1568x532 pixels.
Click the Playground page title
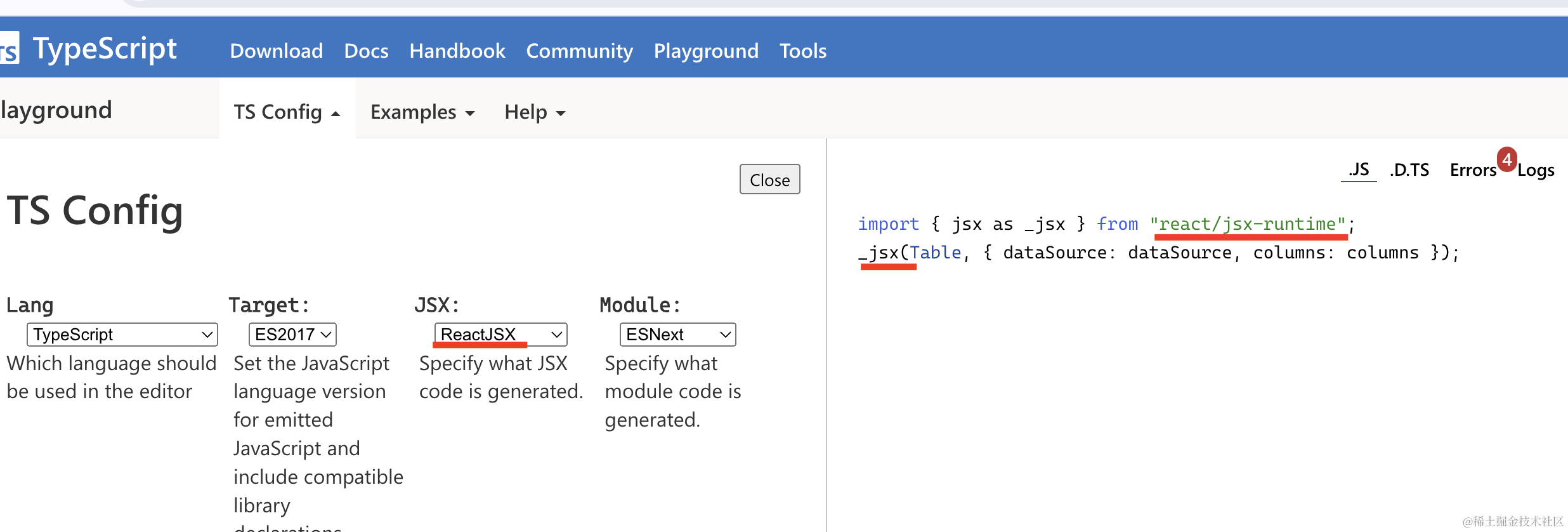click(56, 110)
